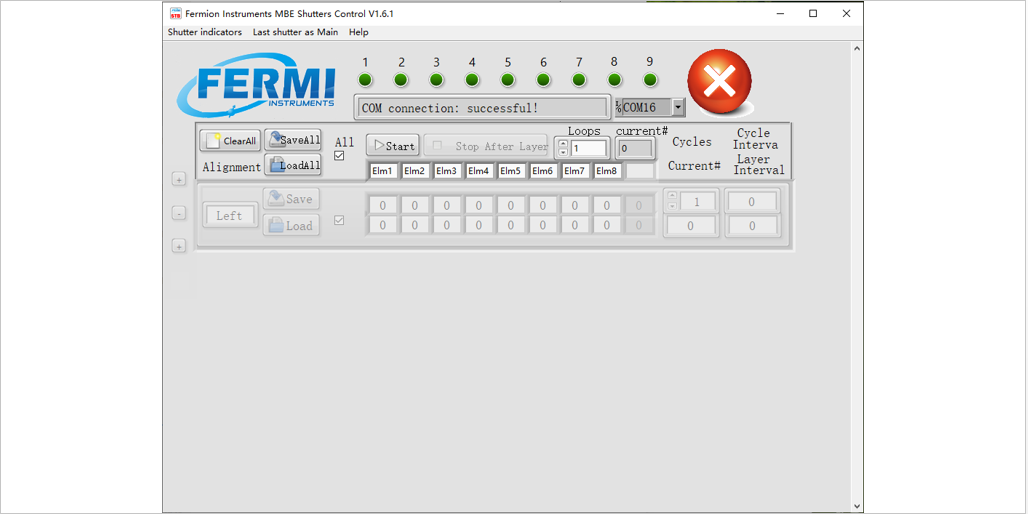
Task: Click the Elm6 name field
Action: (x=543, y=171)
